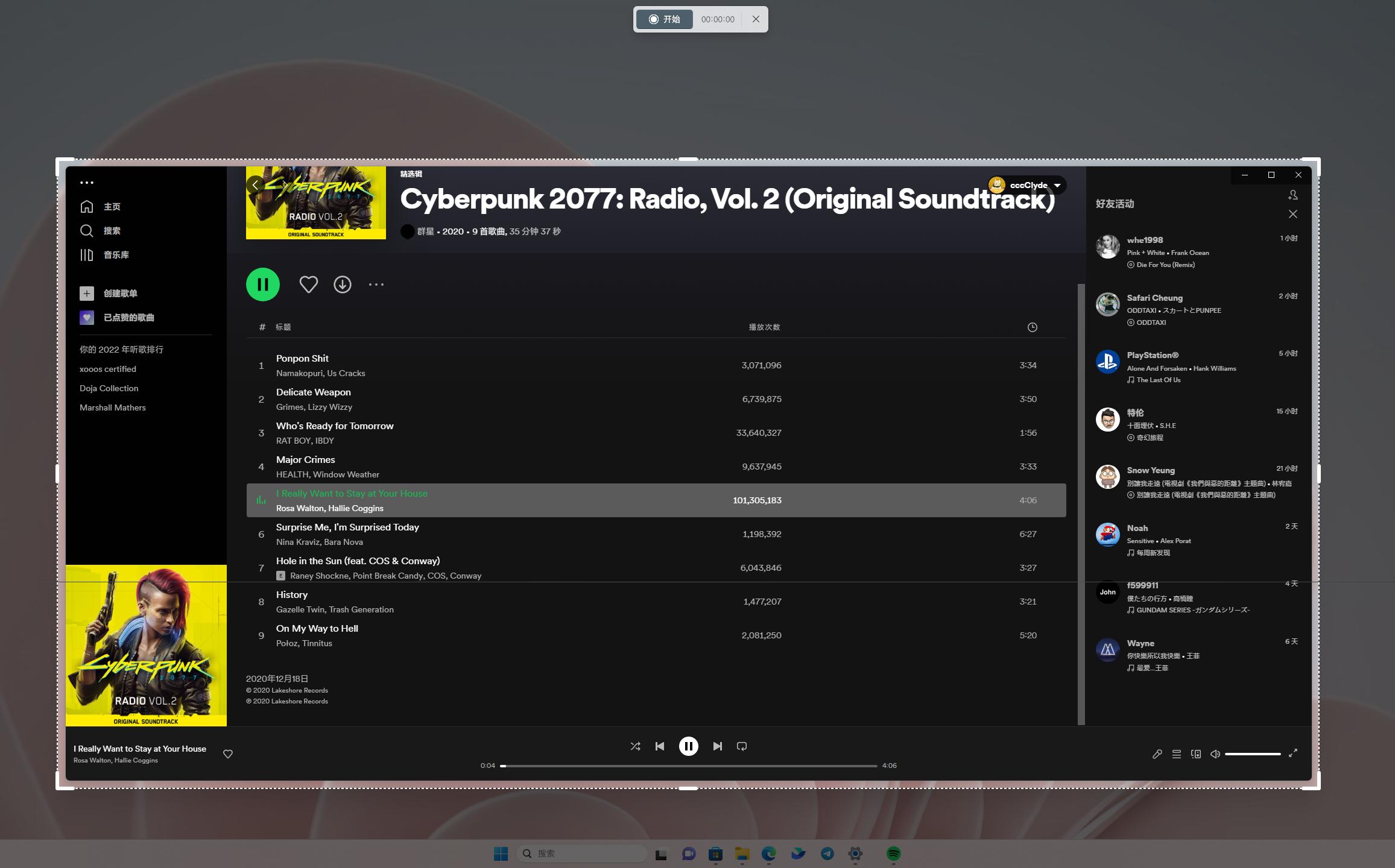Open the xooos certified playlist
The height and width of the screenshot is (868, 1395).
108,369
